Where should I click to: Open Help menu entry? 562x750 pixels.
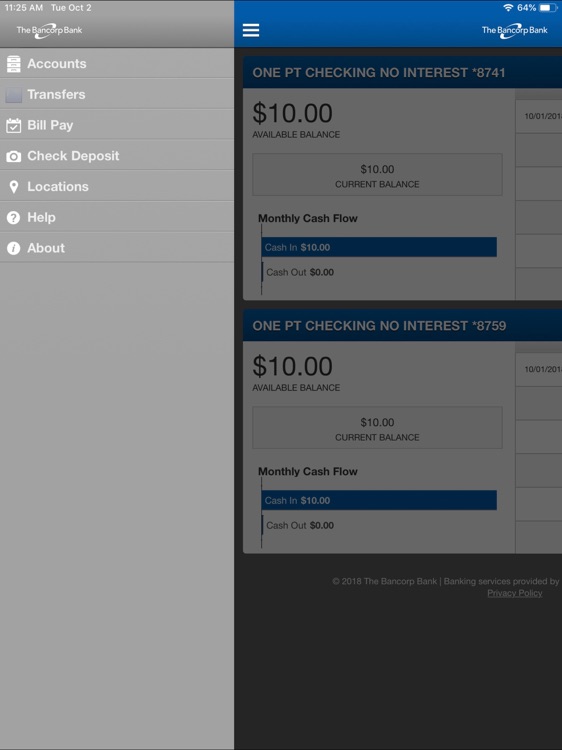[117, 217]
